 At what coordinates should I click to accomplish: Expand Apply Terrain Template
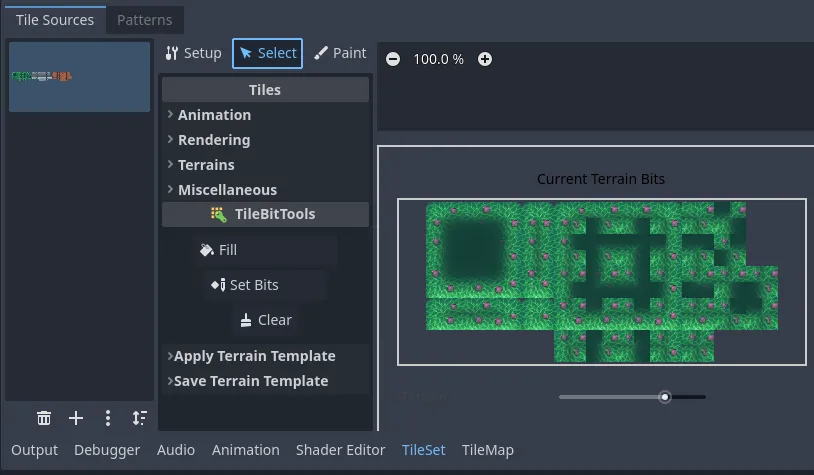click(x=265, y=356)
